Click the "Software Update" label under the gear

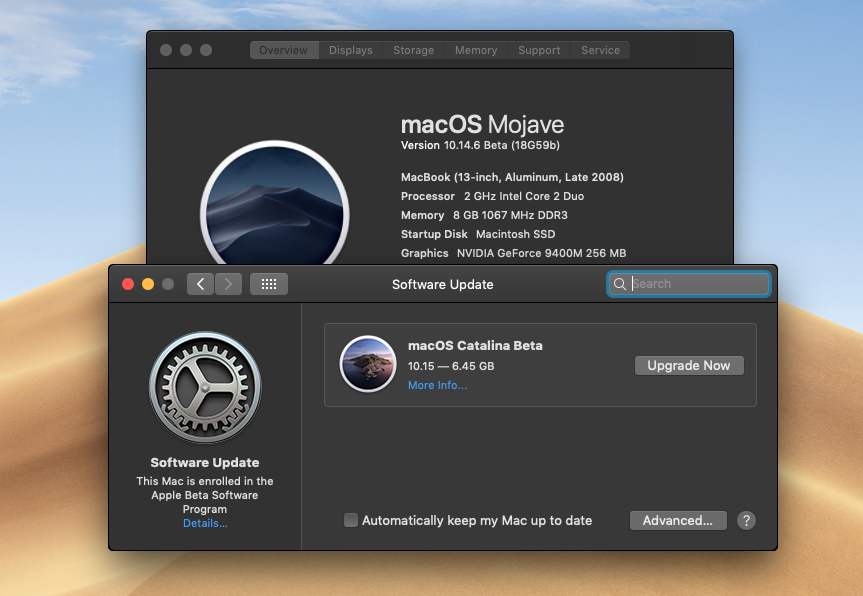click(205, 462)
